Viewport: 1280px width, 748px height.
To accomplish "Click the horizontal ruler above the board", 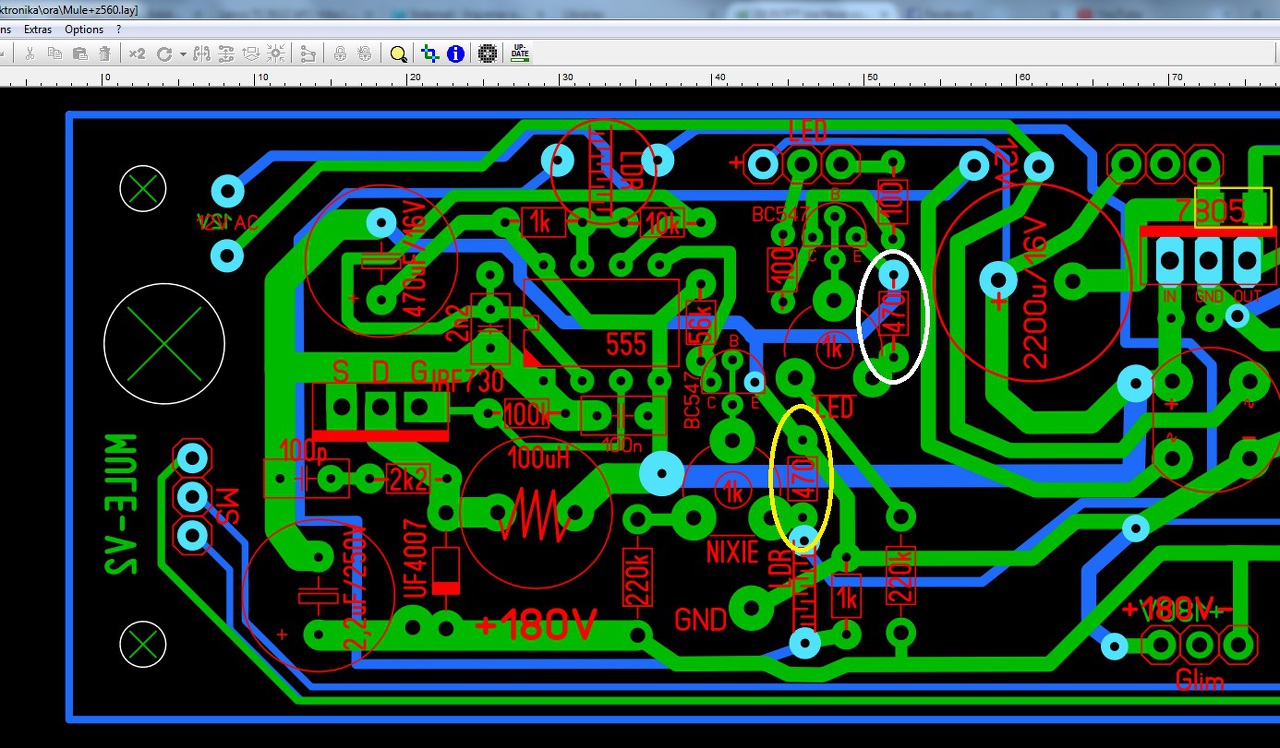I will (640, 78).
